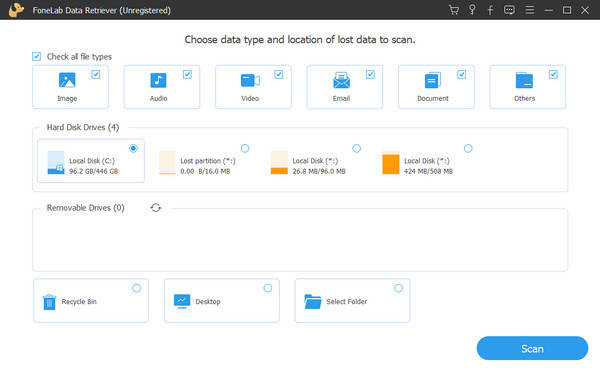Click the 96.2 GB/446 GB size text

click(94, 171)
